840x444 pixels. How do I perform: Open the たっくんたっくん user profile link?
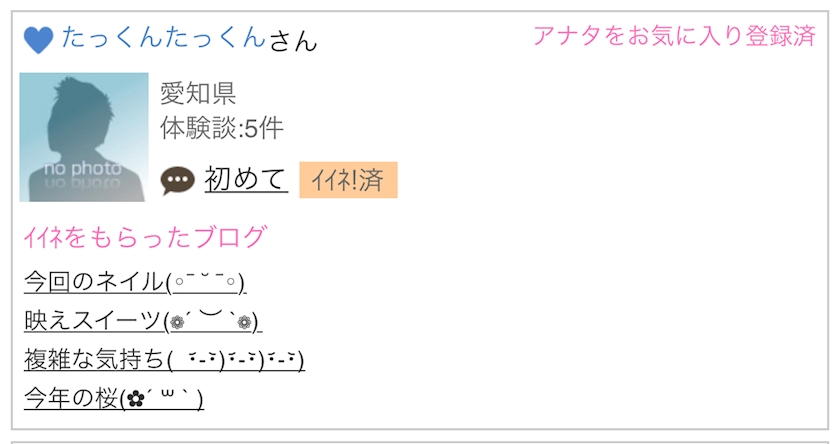point(164,38)
